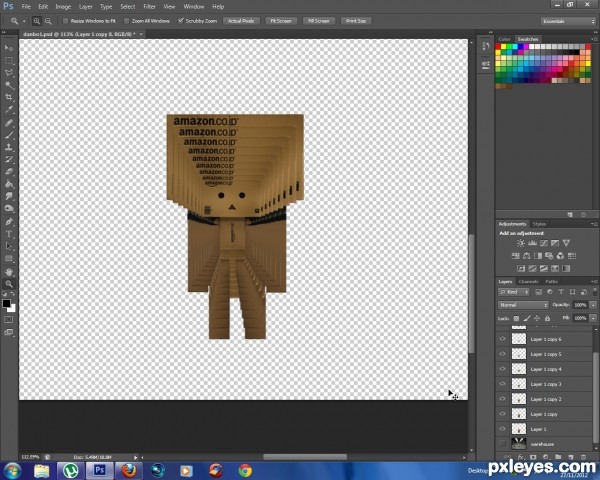Open the Kind layer filter dropdown
600x480 pixels.
pyautogui.click(x=514, y=292)
